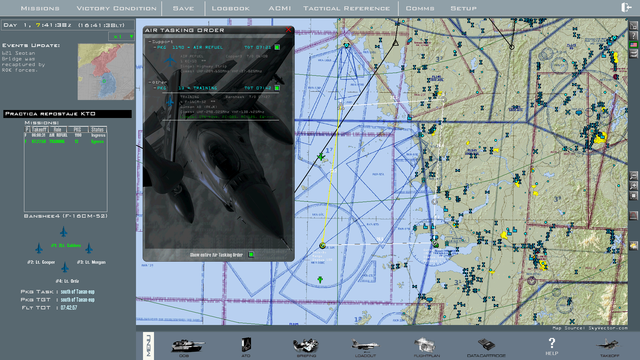Select #4 aircraft icon in formation

click(64, 267)
